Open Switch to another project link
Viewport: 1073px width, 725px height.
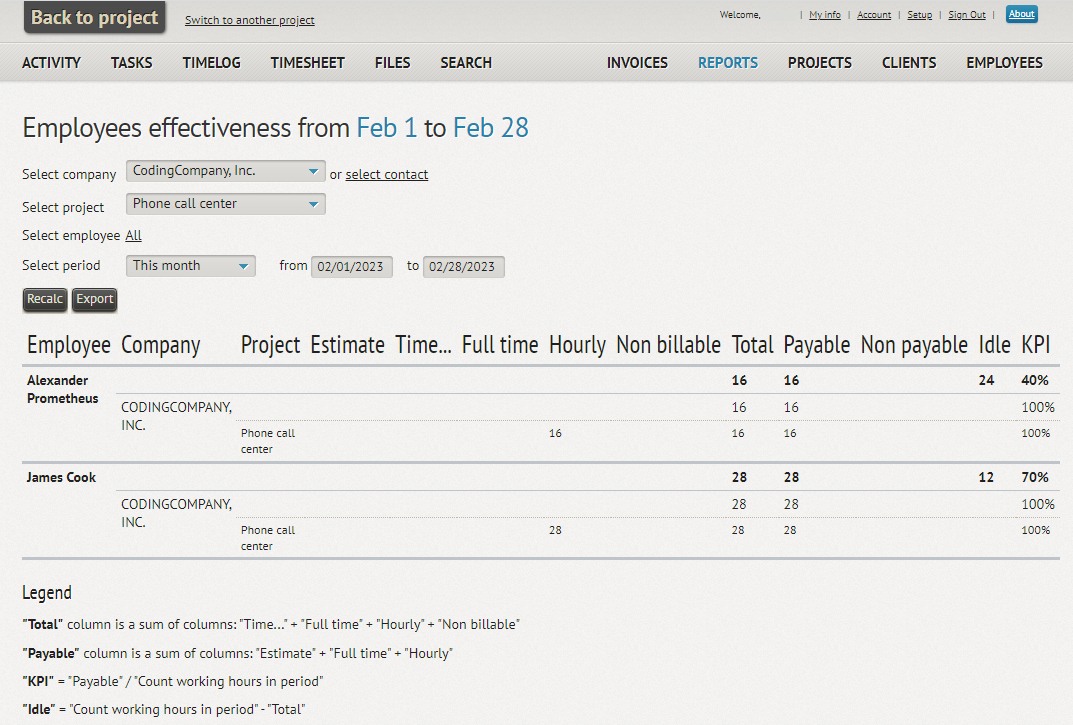click(249, 20)
